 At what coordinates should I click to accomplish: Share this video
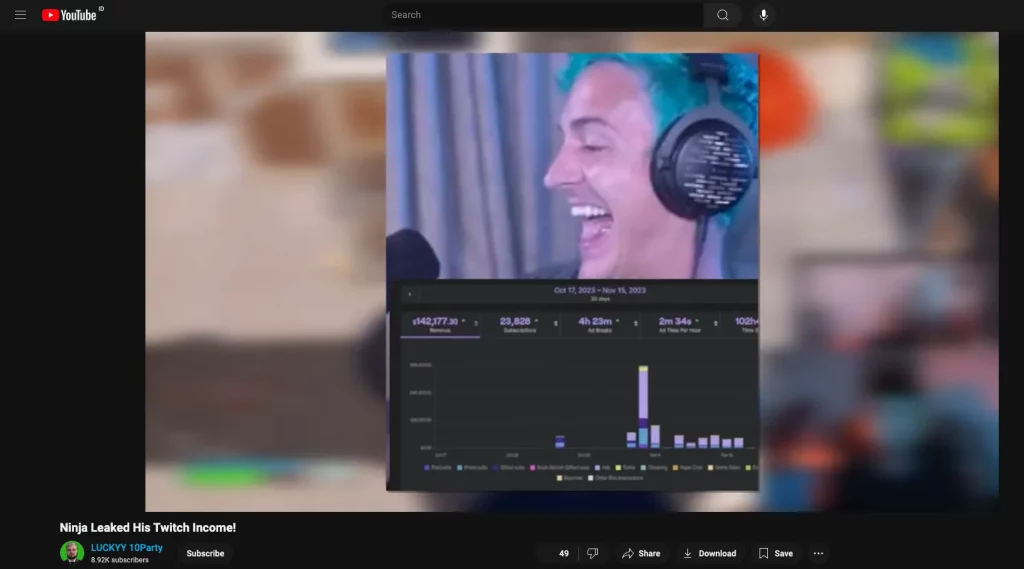coord(641,553)
